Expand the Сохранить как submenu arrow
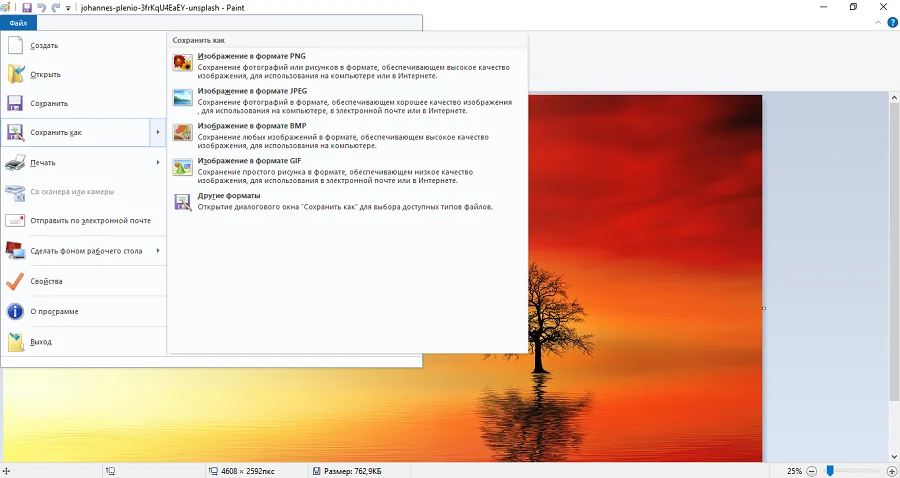This screenshot has width=900, height=478. coord(158,132)
